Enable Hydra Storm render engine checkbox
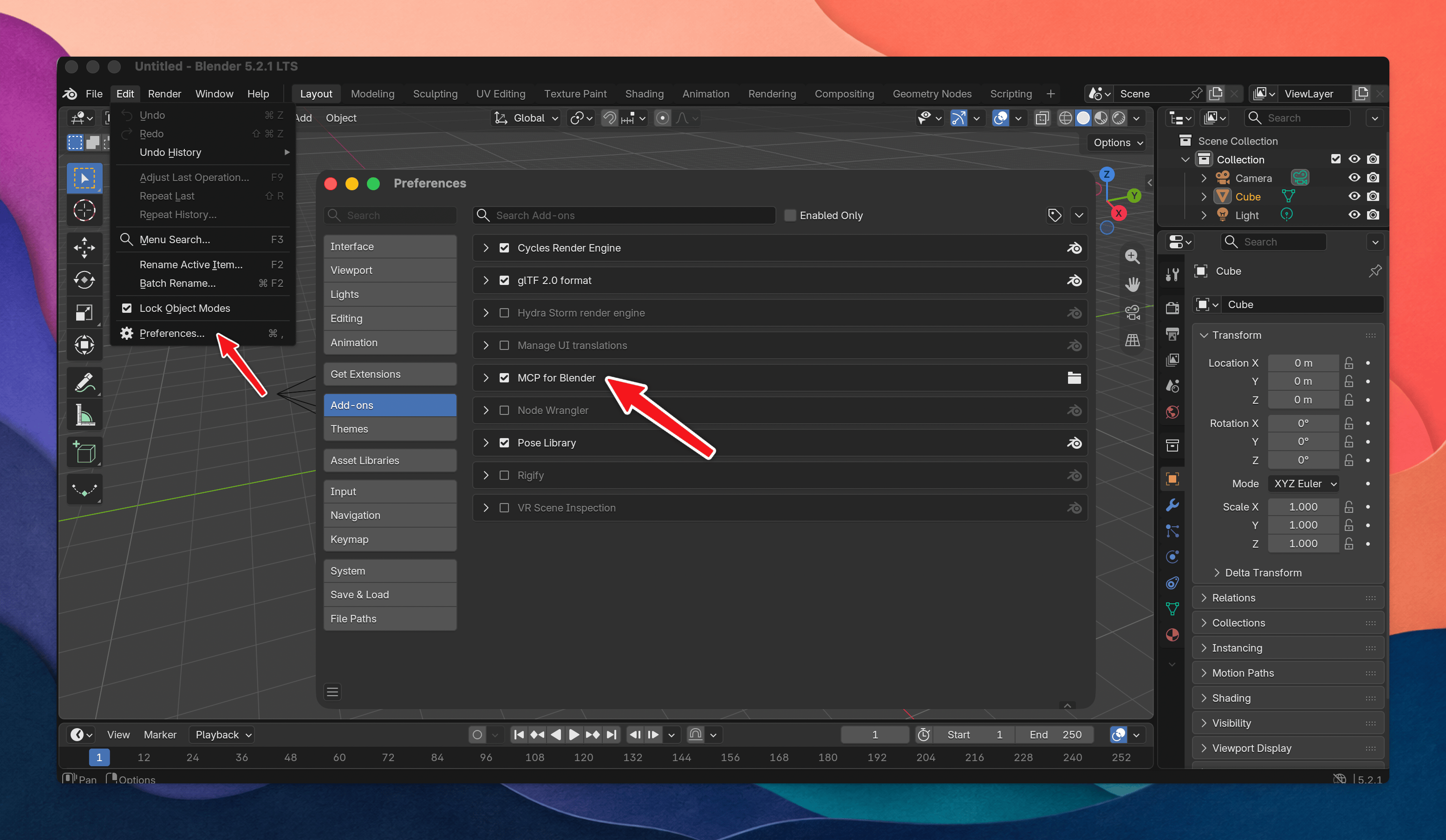The height and width of the screenshot is (840, 1446). tap(504, 313)
